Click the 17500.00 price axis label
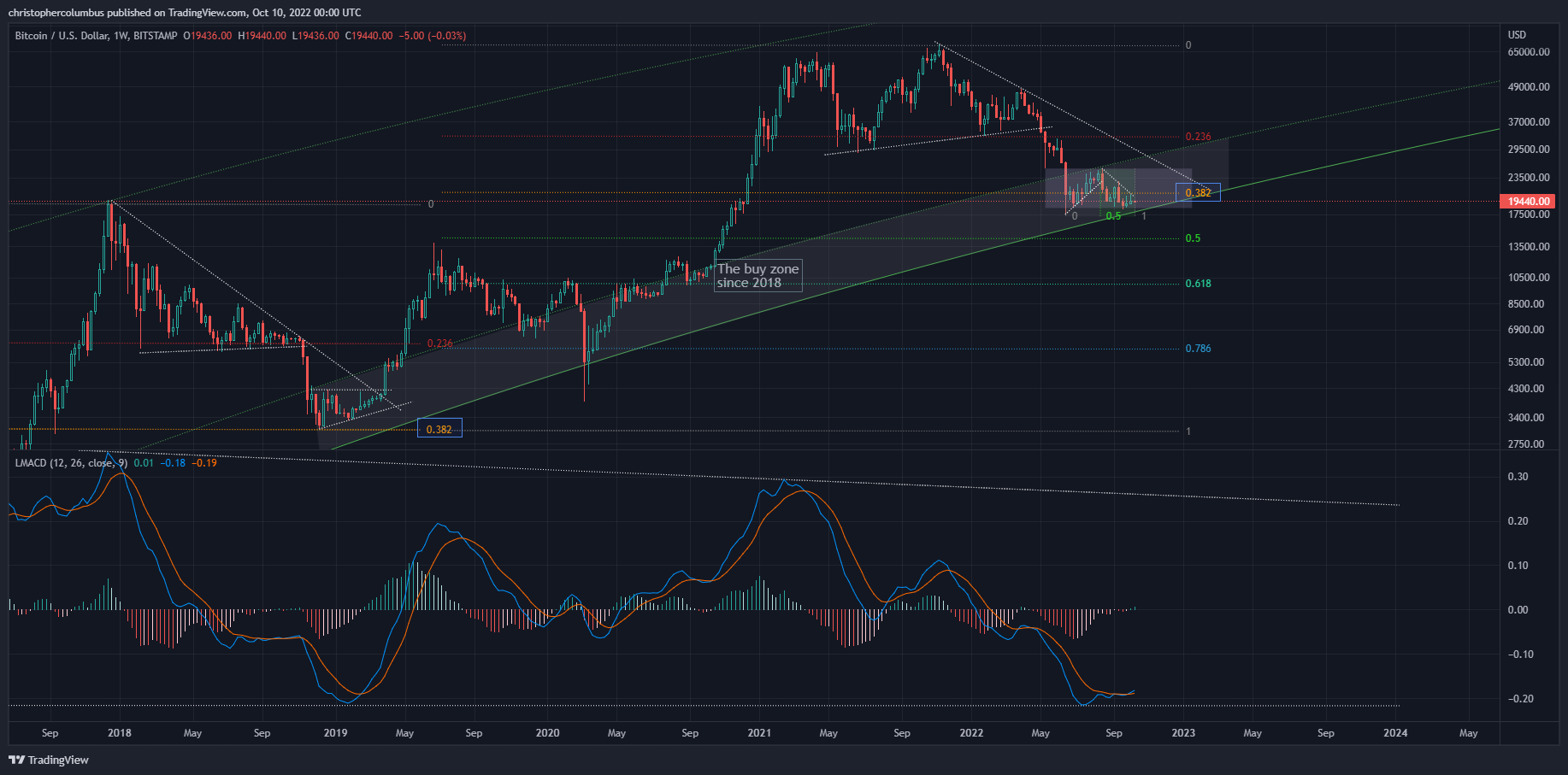 (x=1529, y=214)
